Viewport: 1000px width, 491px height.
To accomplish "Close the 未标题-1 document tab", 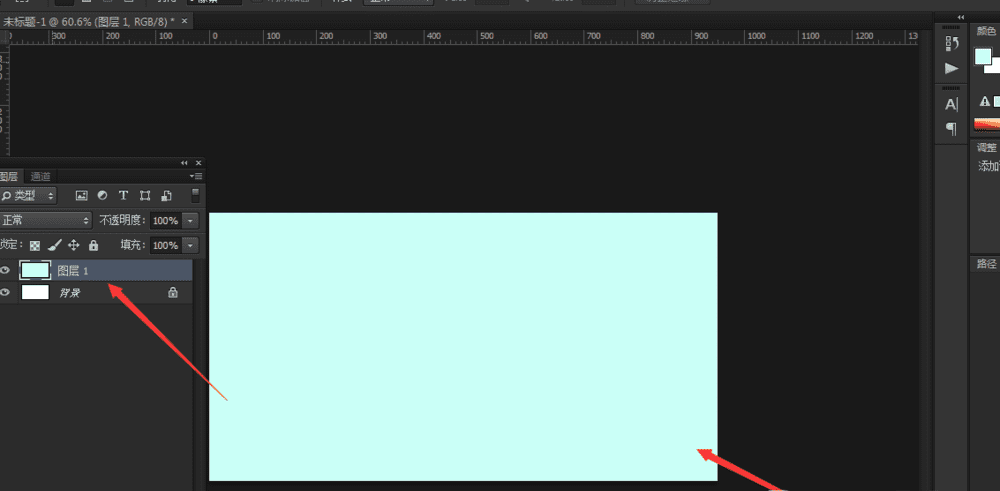I will [184, 21].
